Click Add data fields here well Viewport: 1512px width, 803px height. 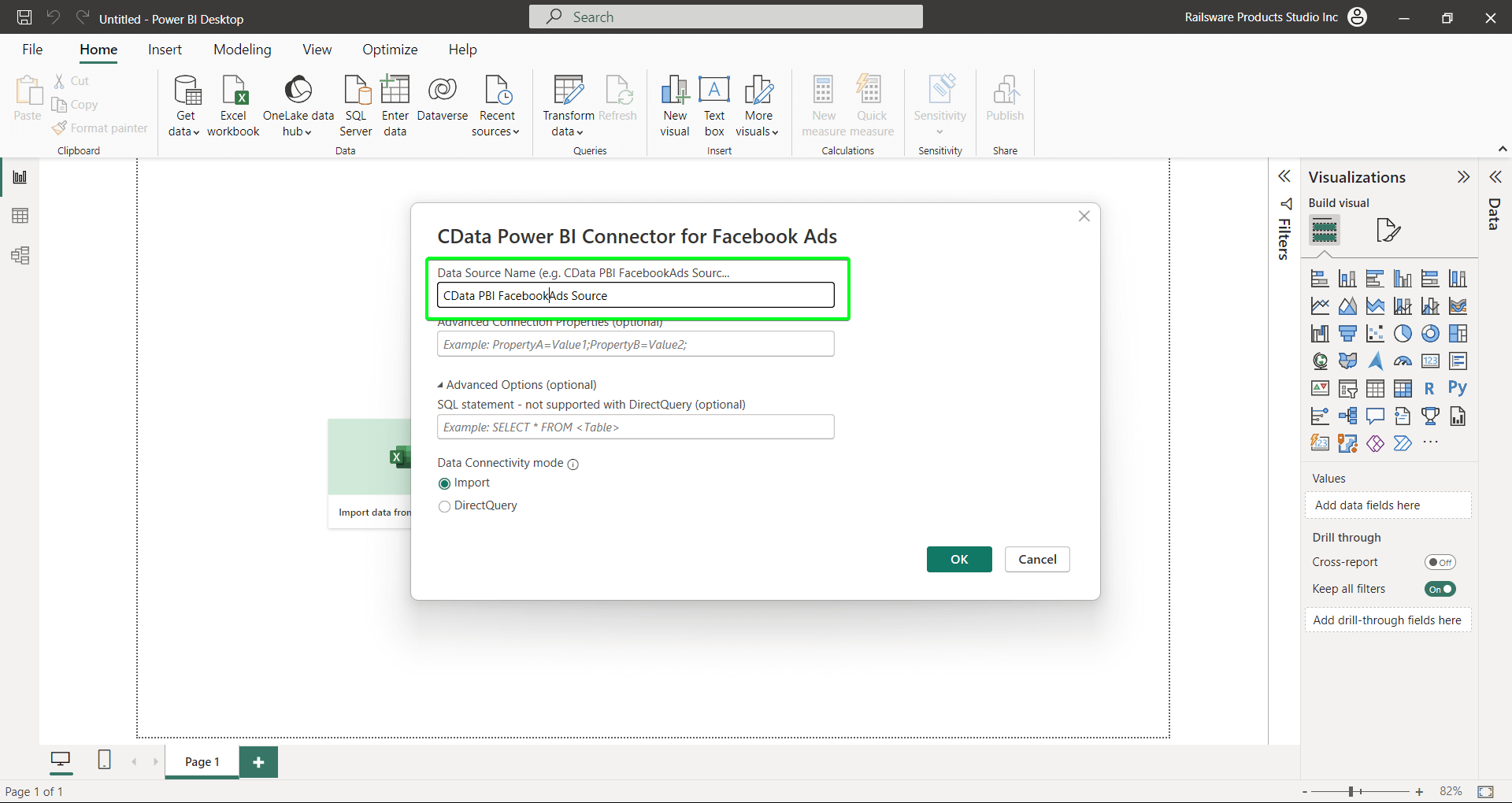click(x=1388, y=505)
